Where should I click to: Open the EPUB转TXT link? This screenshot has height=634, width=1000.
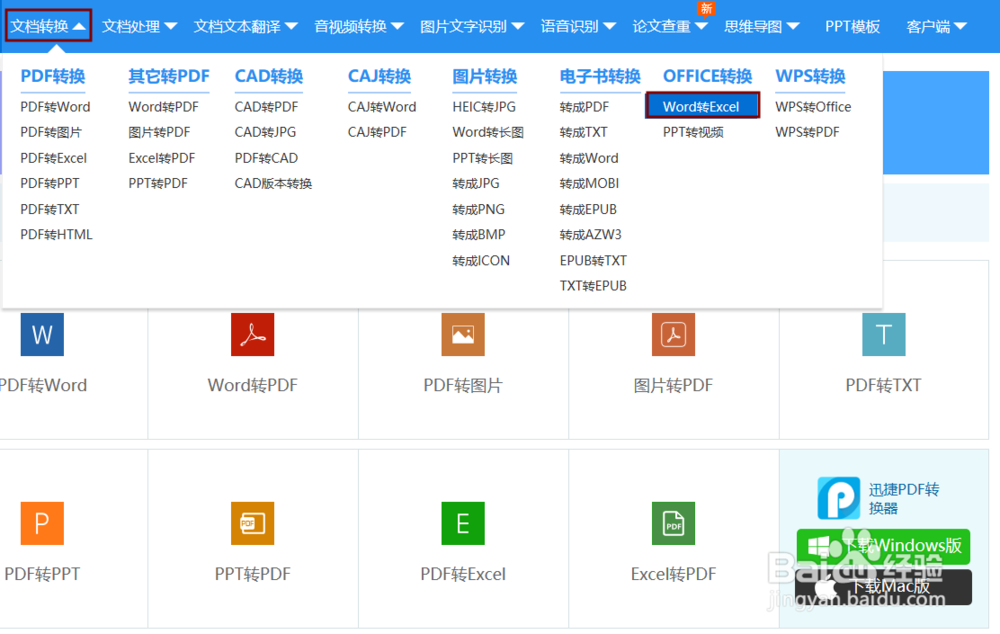[x=593, y=260]
